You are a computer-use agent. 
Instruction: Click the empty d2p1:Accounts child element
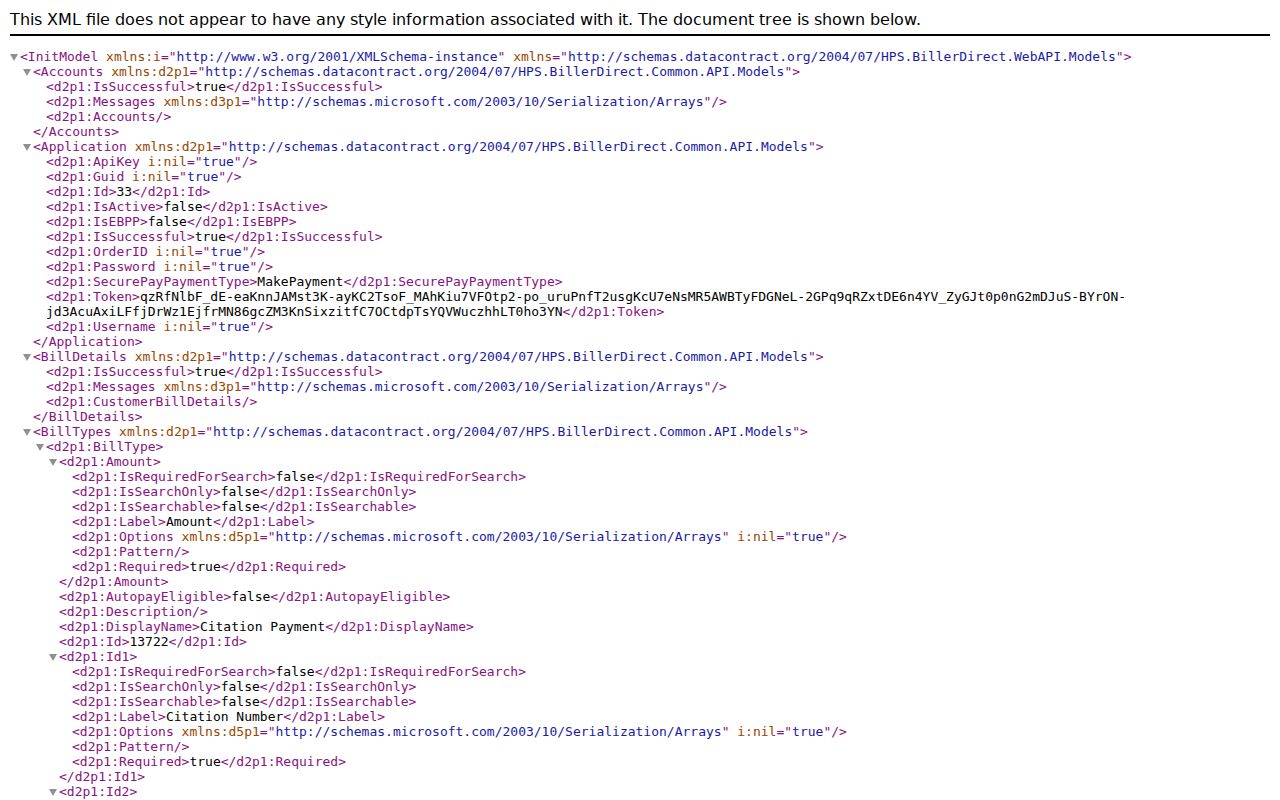(x=109, y=117)
